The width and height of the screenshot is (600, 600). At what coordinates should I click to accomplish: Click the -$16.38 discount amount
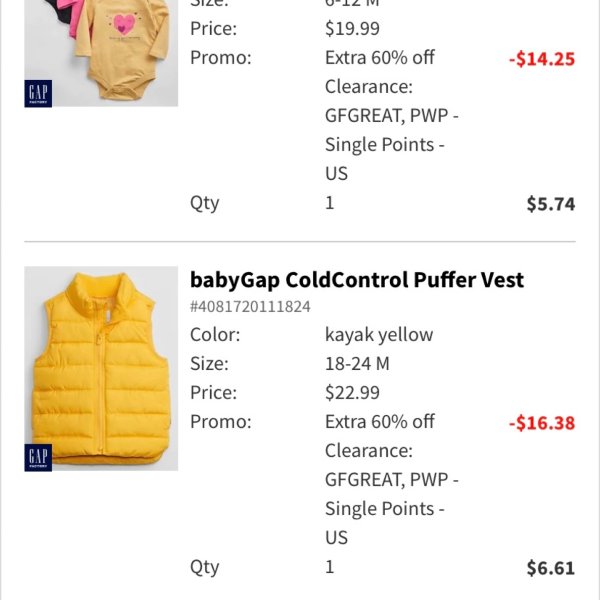click(x=542, y=423)
